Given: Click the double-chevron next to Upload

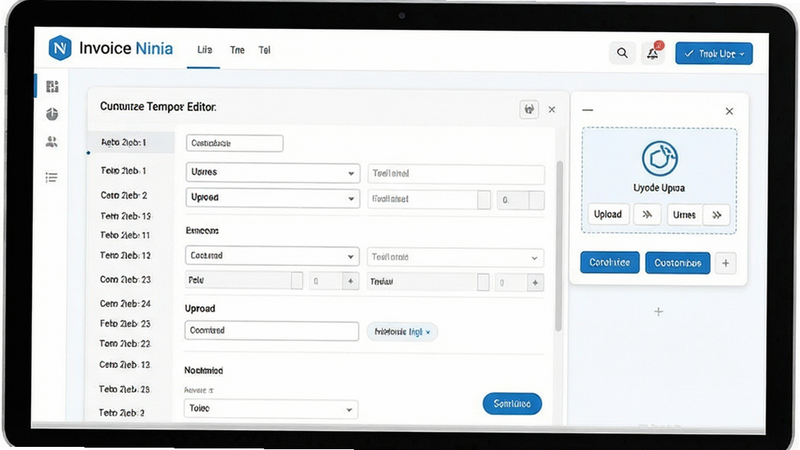Looking at the screenshot, I should [647, 214].
